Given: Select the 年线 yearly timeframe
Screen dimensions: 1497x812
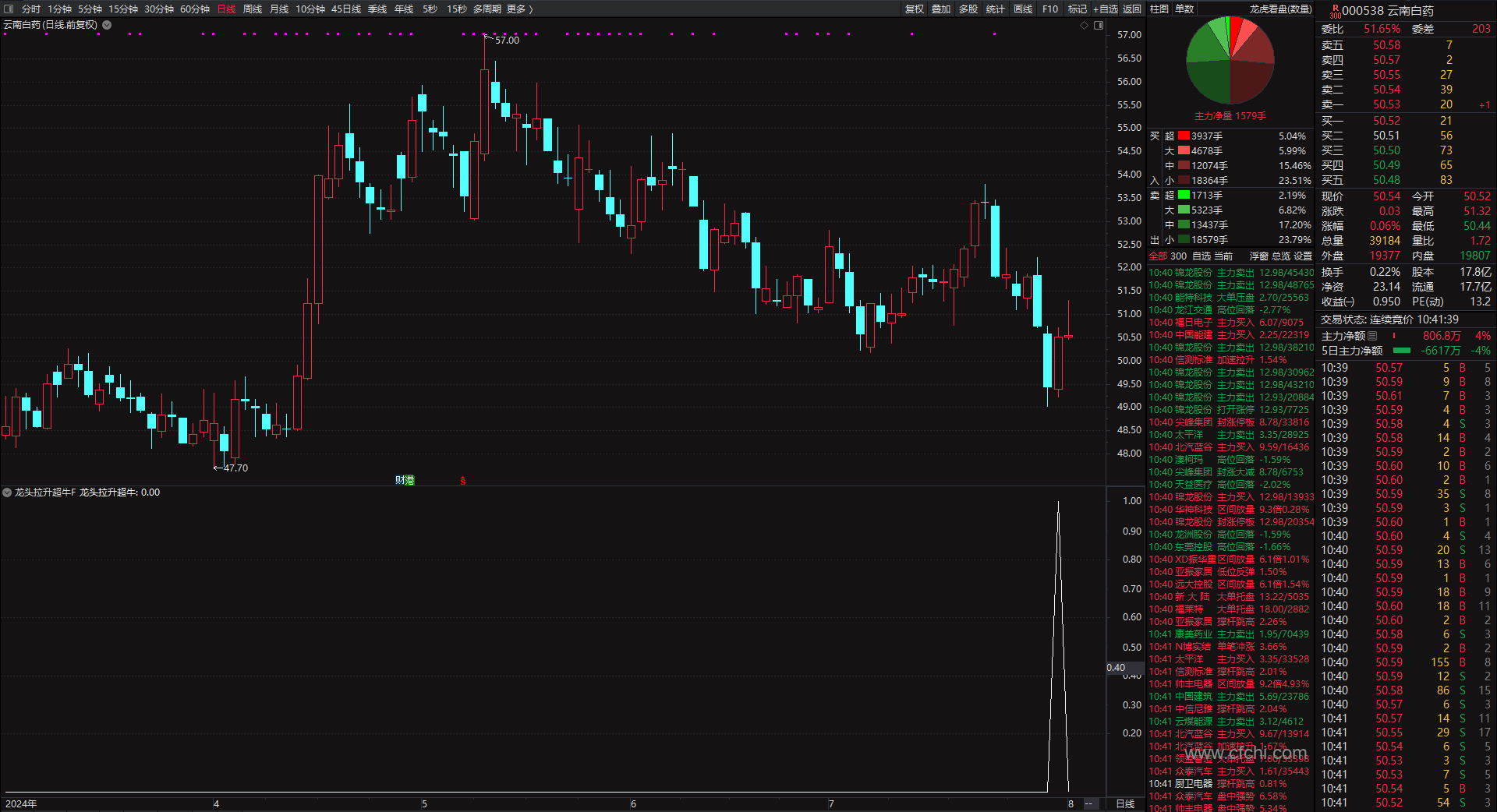Looking at the screenshot, I should click(404, 9).
